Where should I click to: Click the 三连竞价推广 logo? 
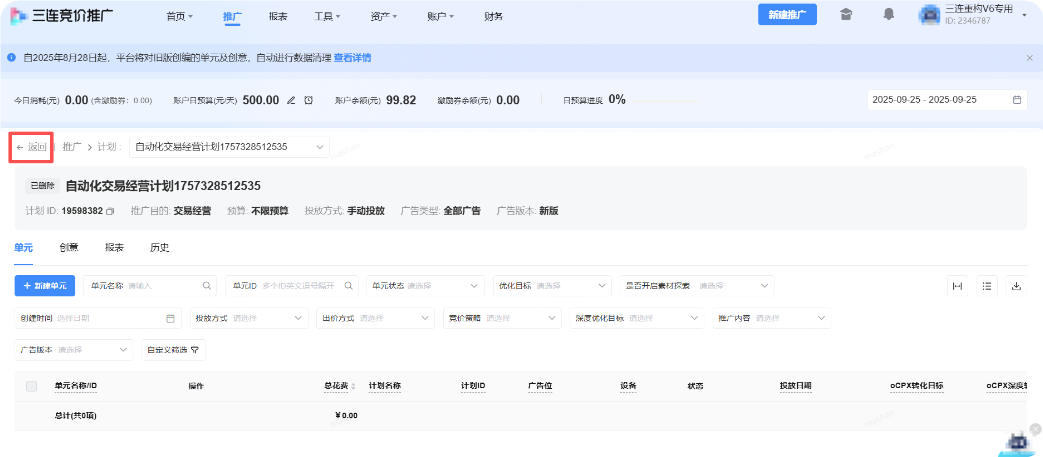tap(61, 16)
